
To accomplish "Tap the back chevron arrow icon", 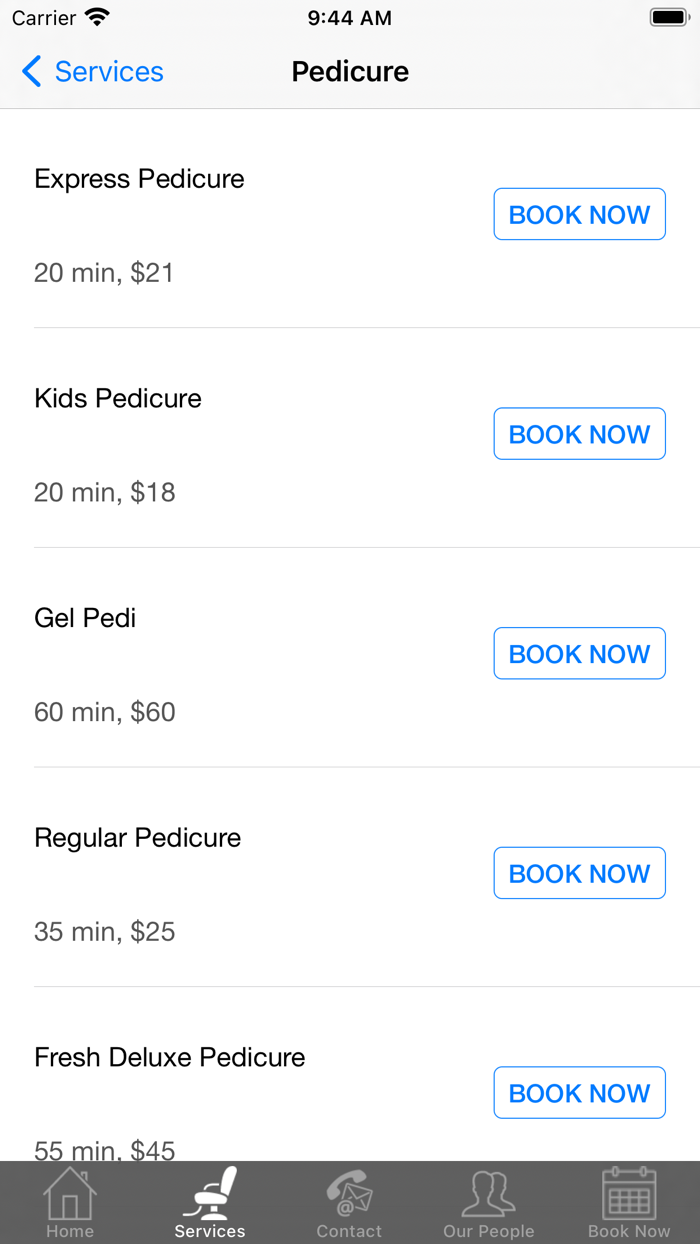I will 32,72.
